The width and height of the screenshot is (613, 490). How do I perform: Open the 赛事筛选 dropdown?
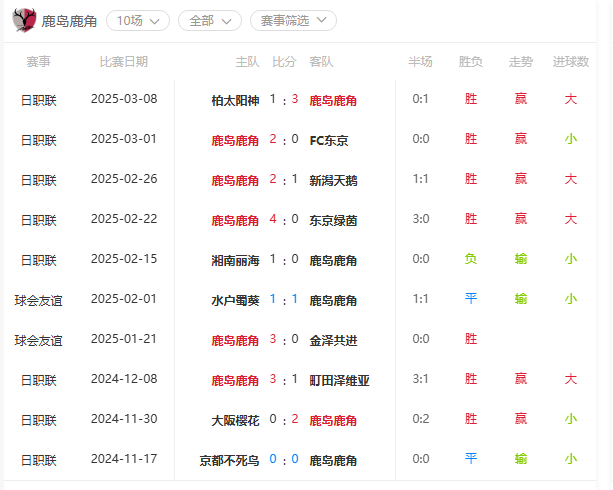293,21
